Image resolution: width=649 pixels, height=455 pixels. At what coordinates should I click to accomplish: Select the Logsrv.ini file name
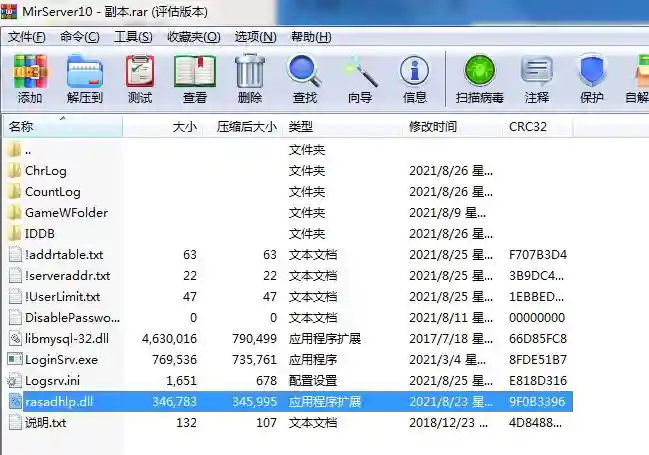[x=53, y=381]
